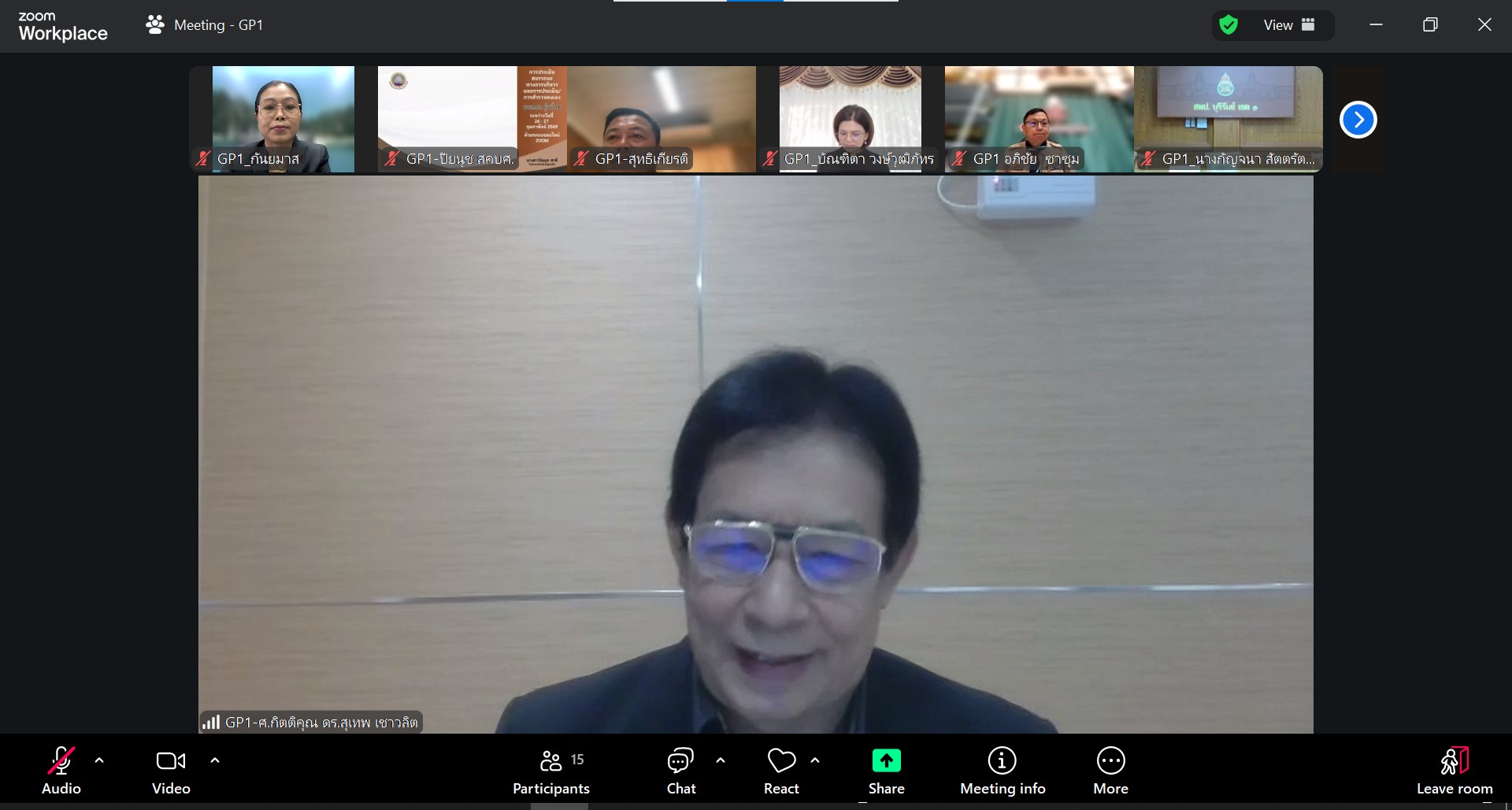Open the View layout menu
Screen dimensions: 1512x810
(1288, 25)
